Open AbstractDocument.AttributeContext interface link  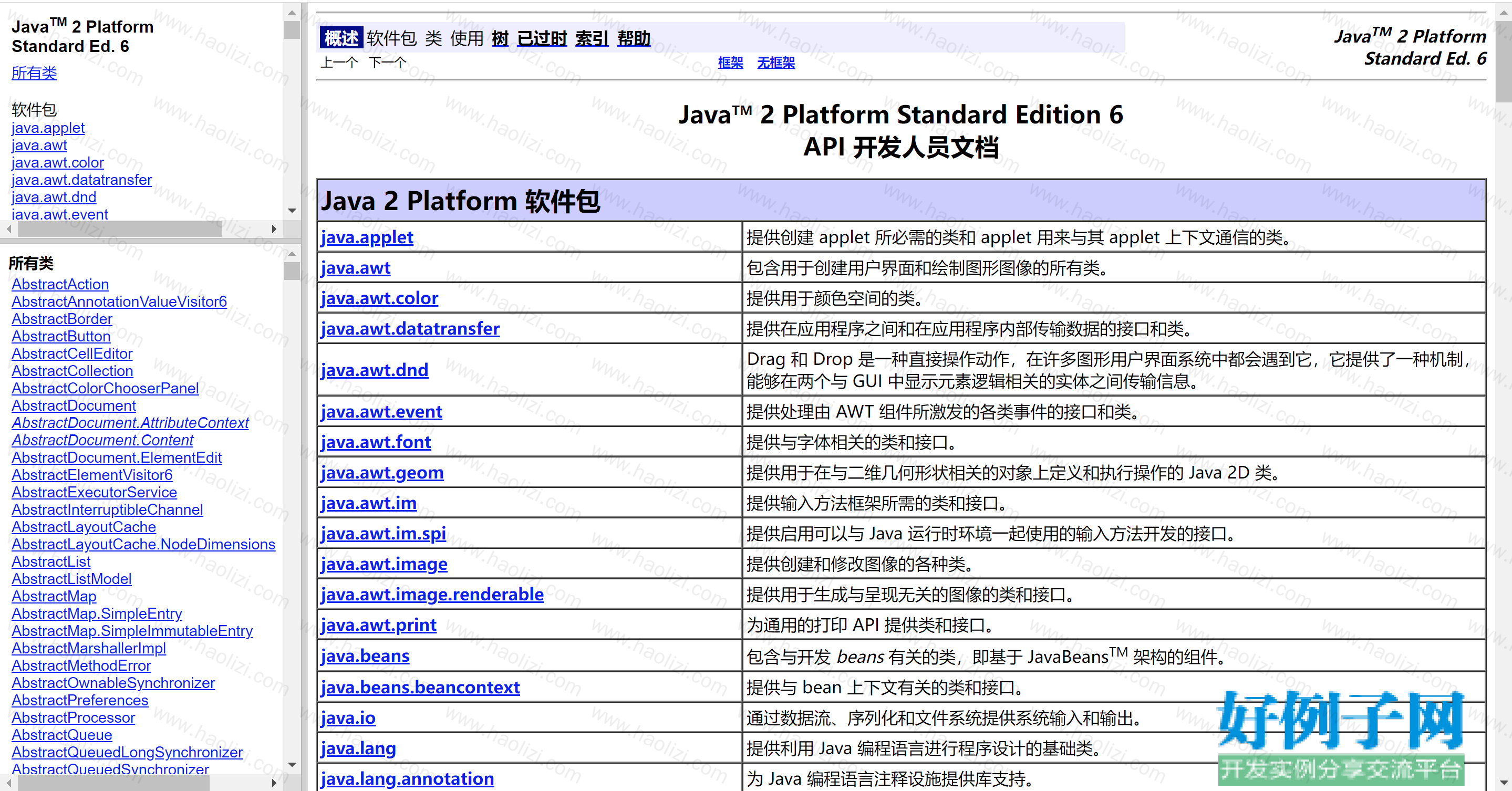(130, 423)
